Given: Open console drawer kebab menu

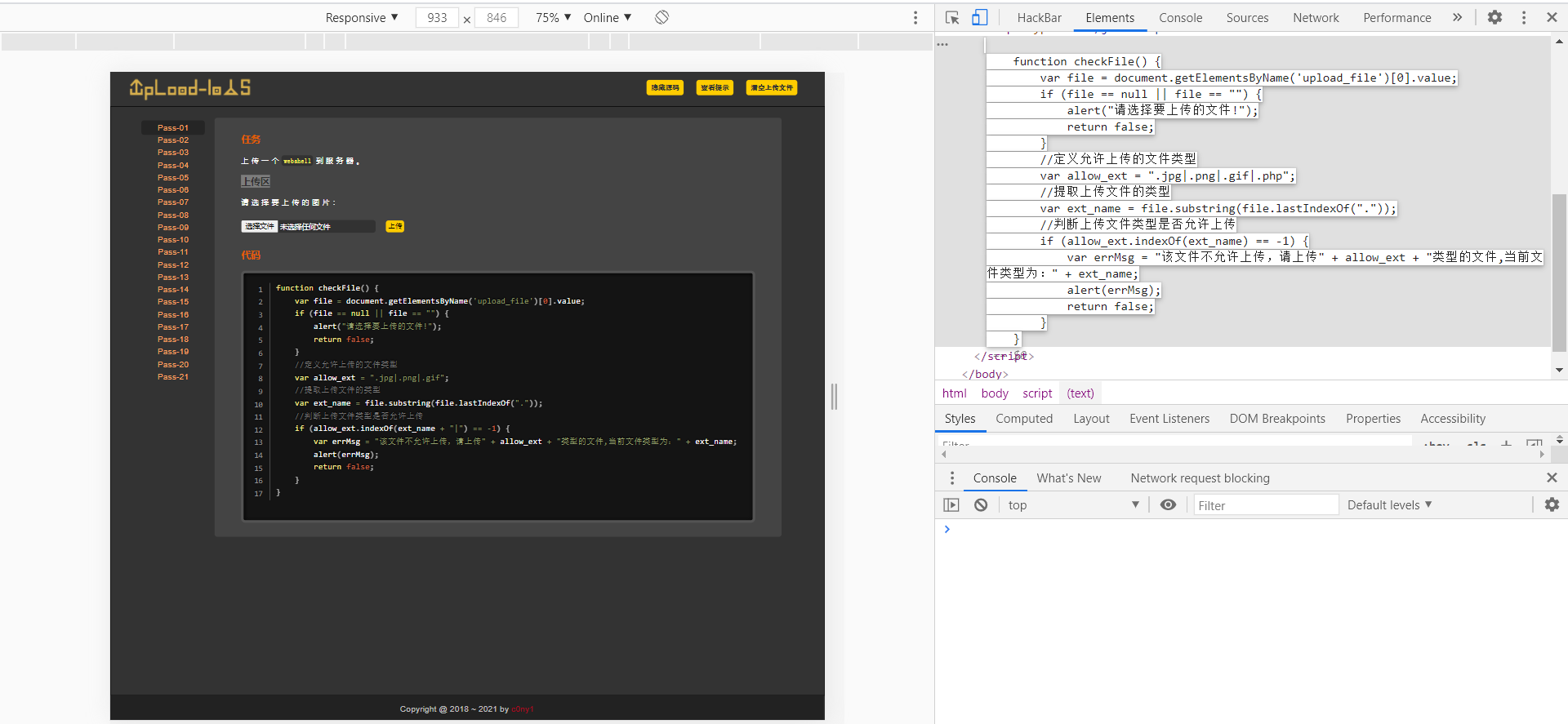Looking at the screenshot, I should click(951, 478).
